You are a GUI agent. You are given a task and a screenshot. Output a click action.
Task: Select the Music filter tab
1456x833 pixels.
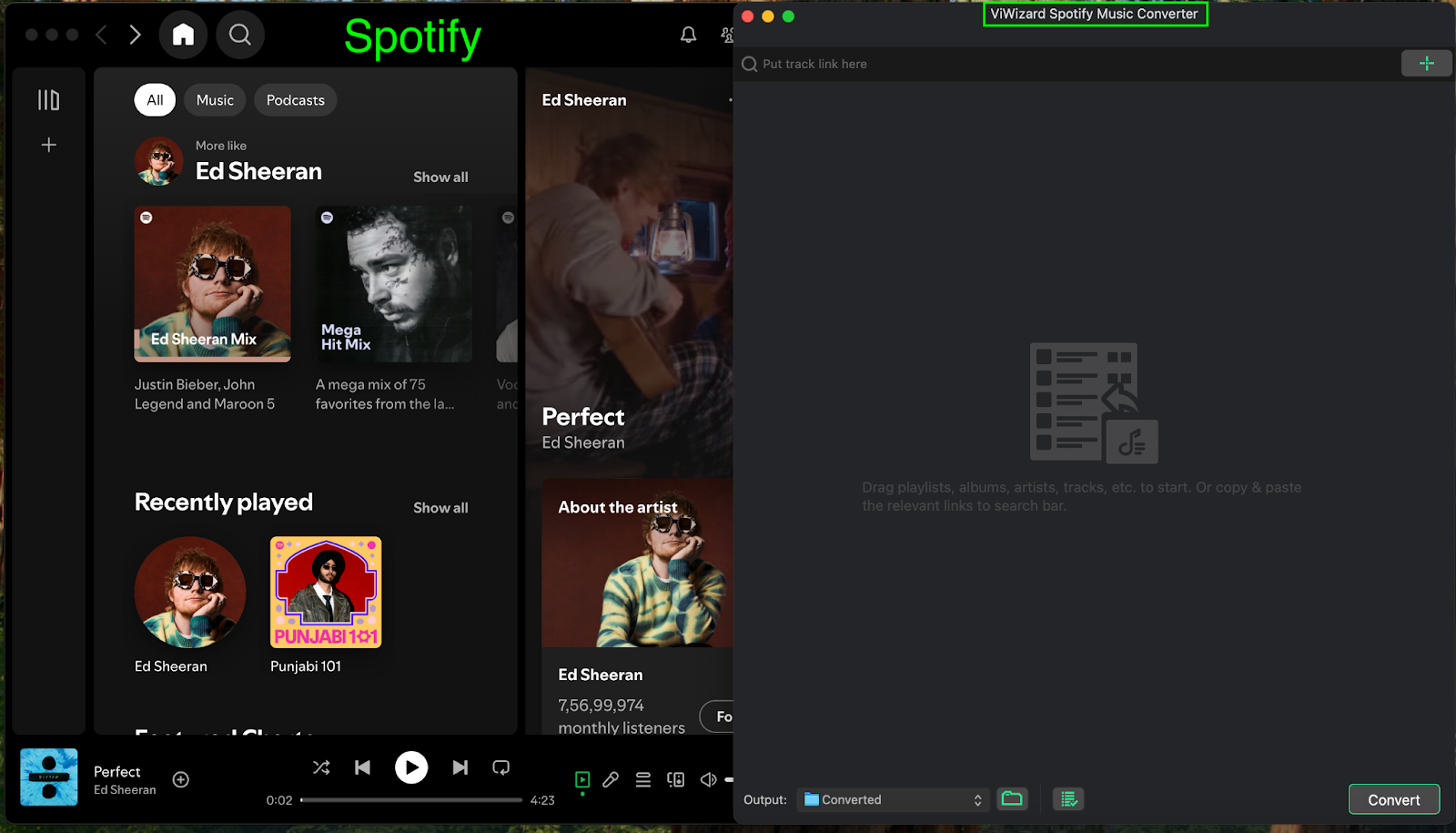pos(215,100)
